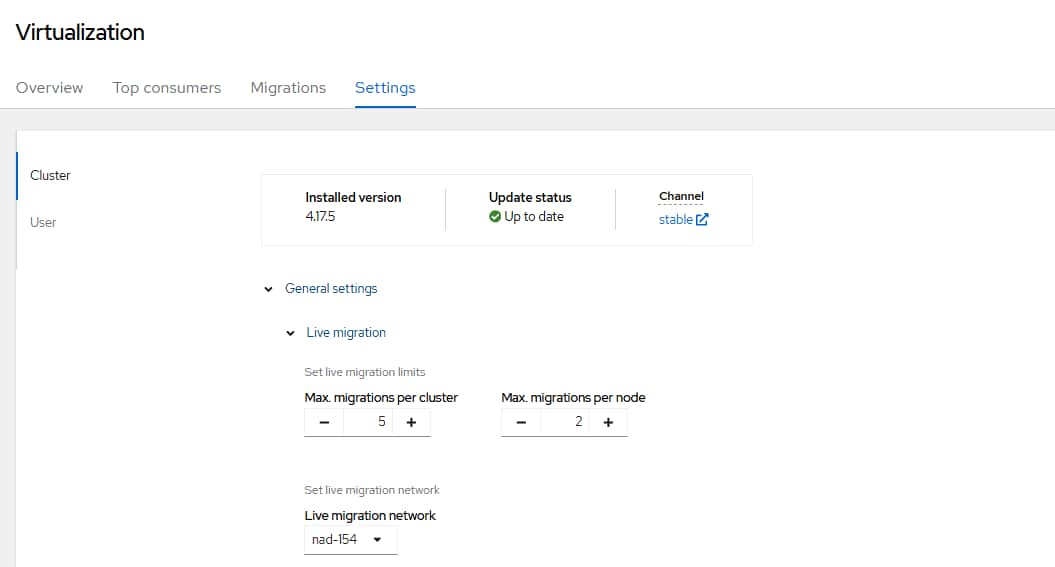Collapse General settings chevron
Image resolution: width=1055 pixels, height=567 pixels.
coord(268,289)
